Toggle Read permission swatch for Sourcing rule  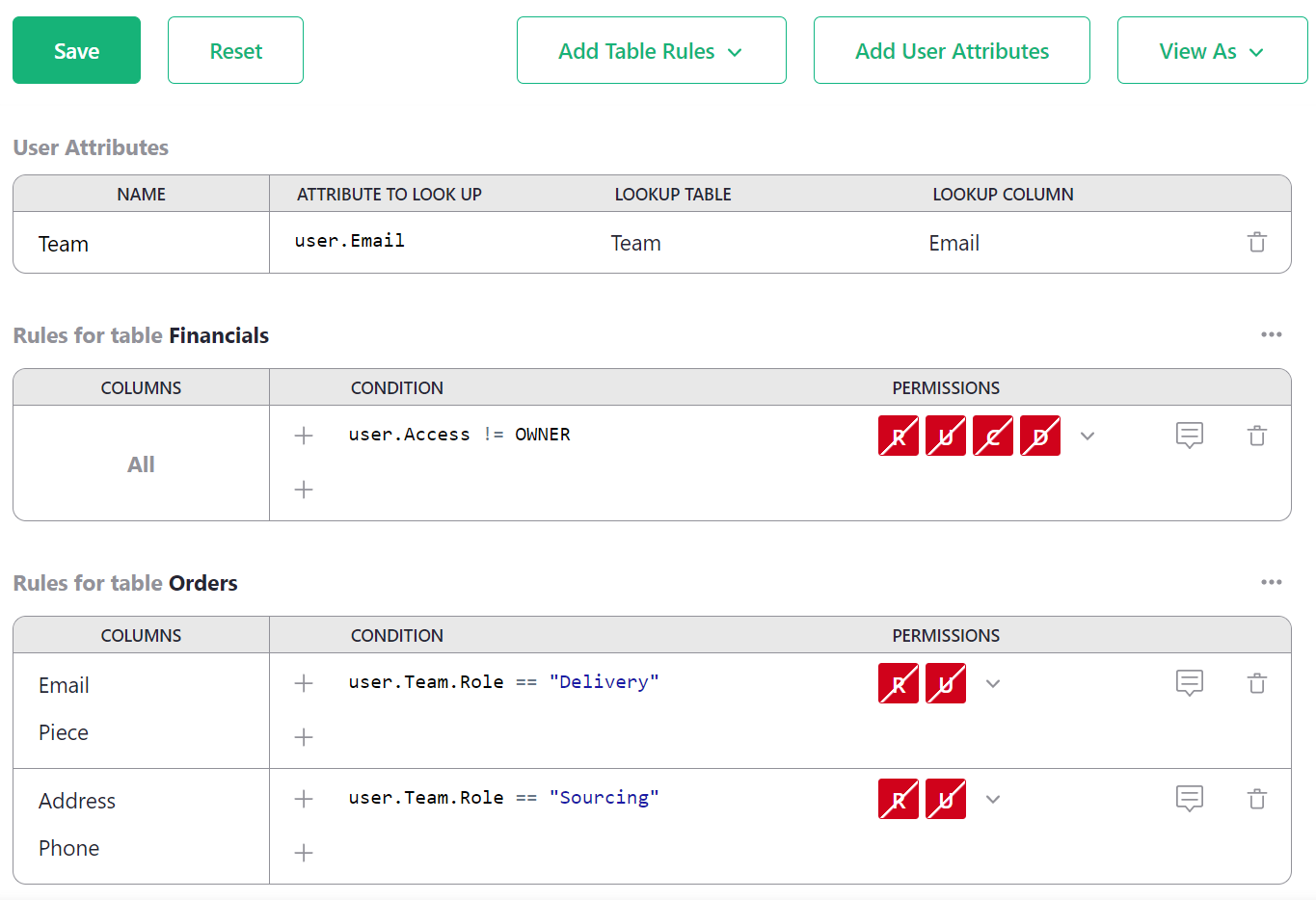[x=898, y=799]
